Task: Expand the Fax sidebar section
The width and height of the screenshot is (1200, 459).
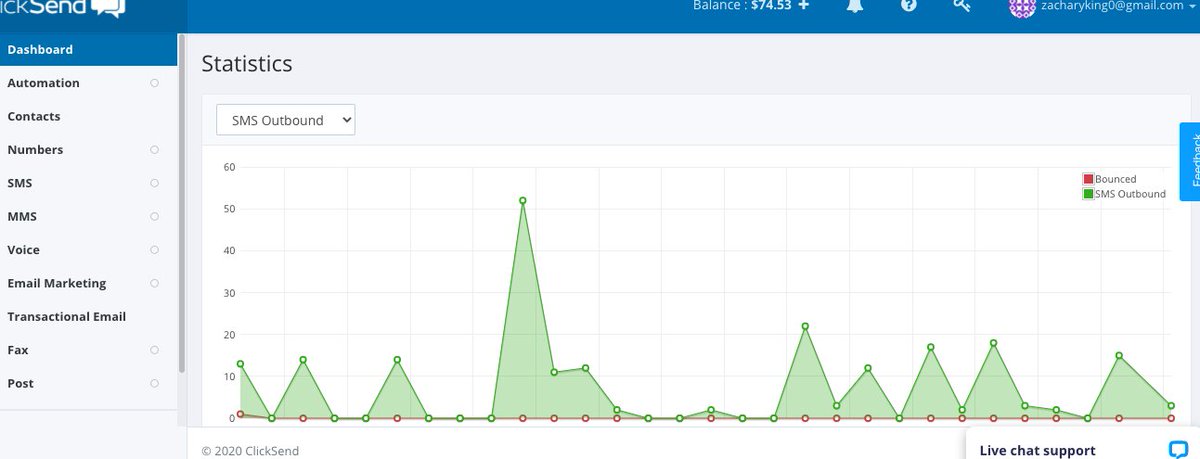Action: tap(154, 350)
